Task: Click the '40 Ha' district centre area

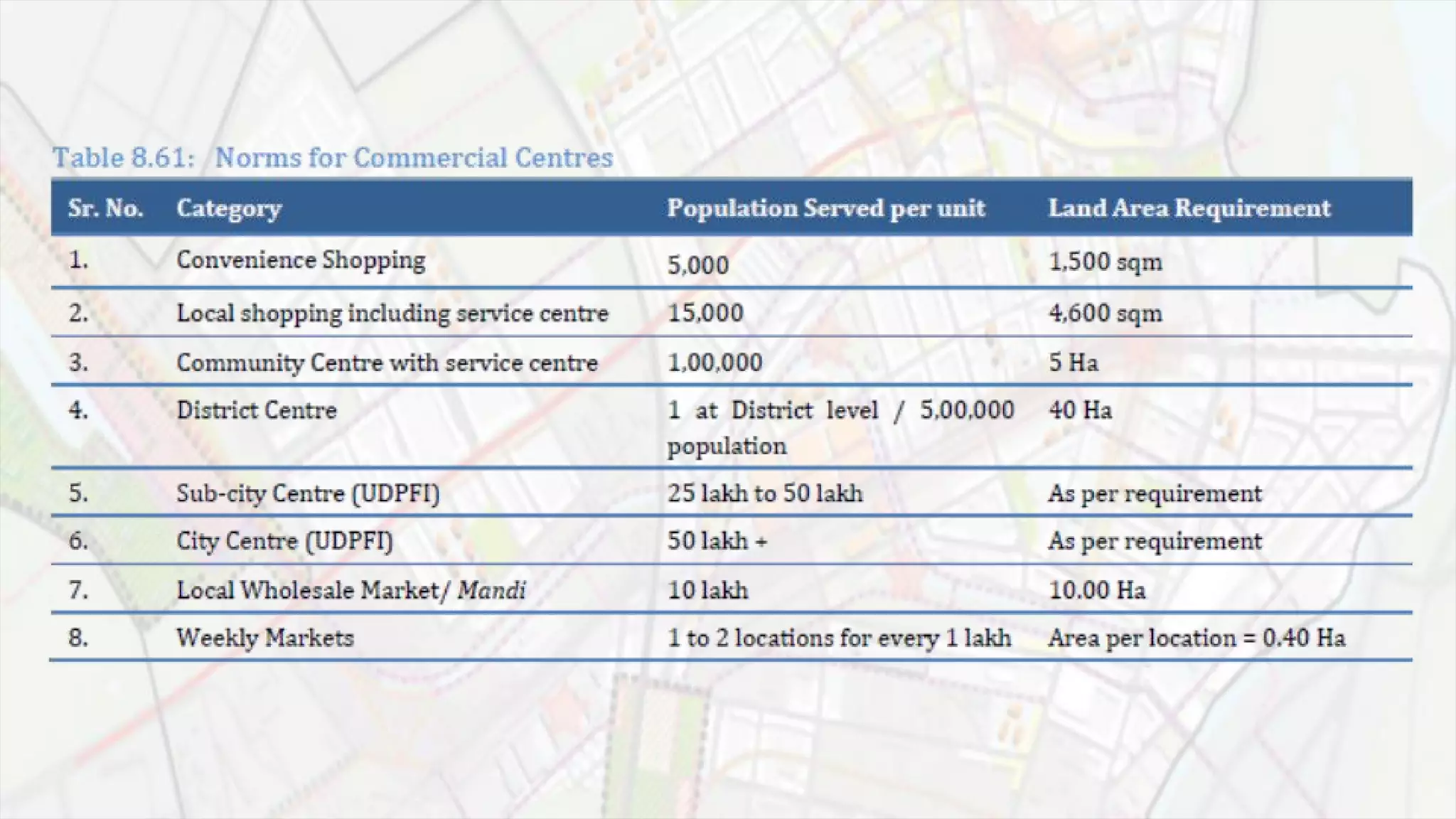Action: 1080,410
